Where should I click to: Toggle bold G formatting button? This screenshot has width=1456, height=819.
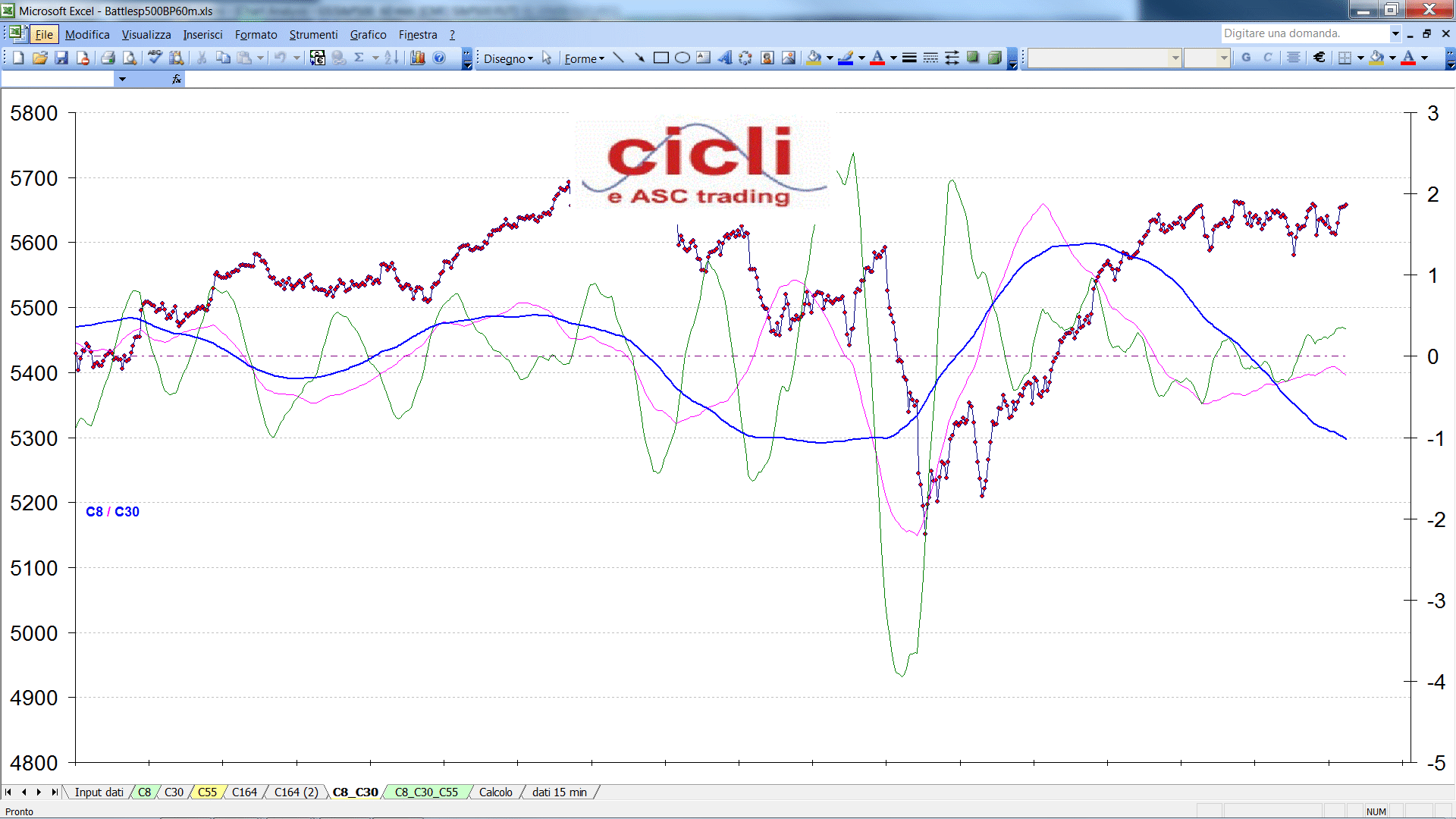click(x=1246, y=58)
